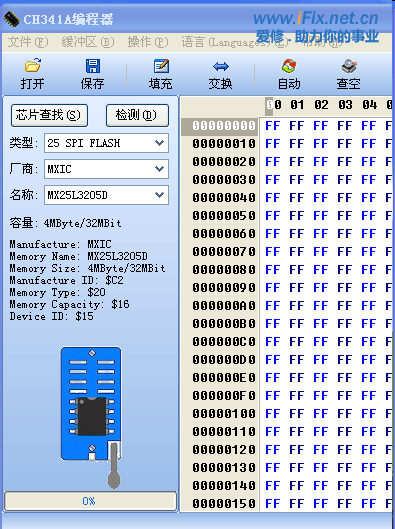
Task: Click the 0% progress bar
Action: (90, 501)
